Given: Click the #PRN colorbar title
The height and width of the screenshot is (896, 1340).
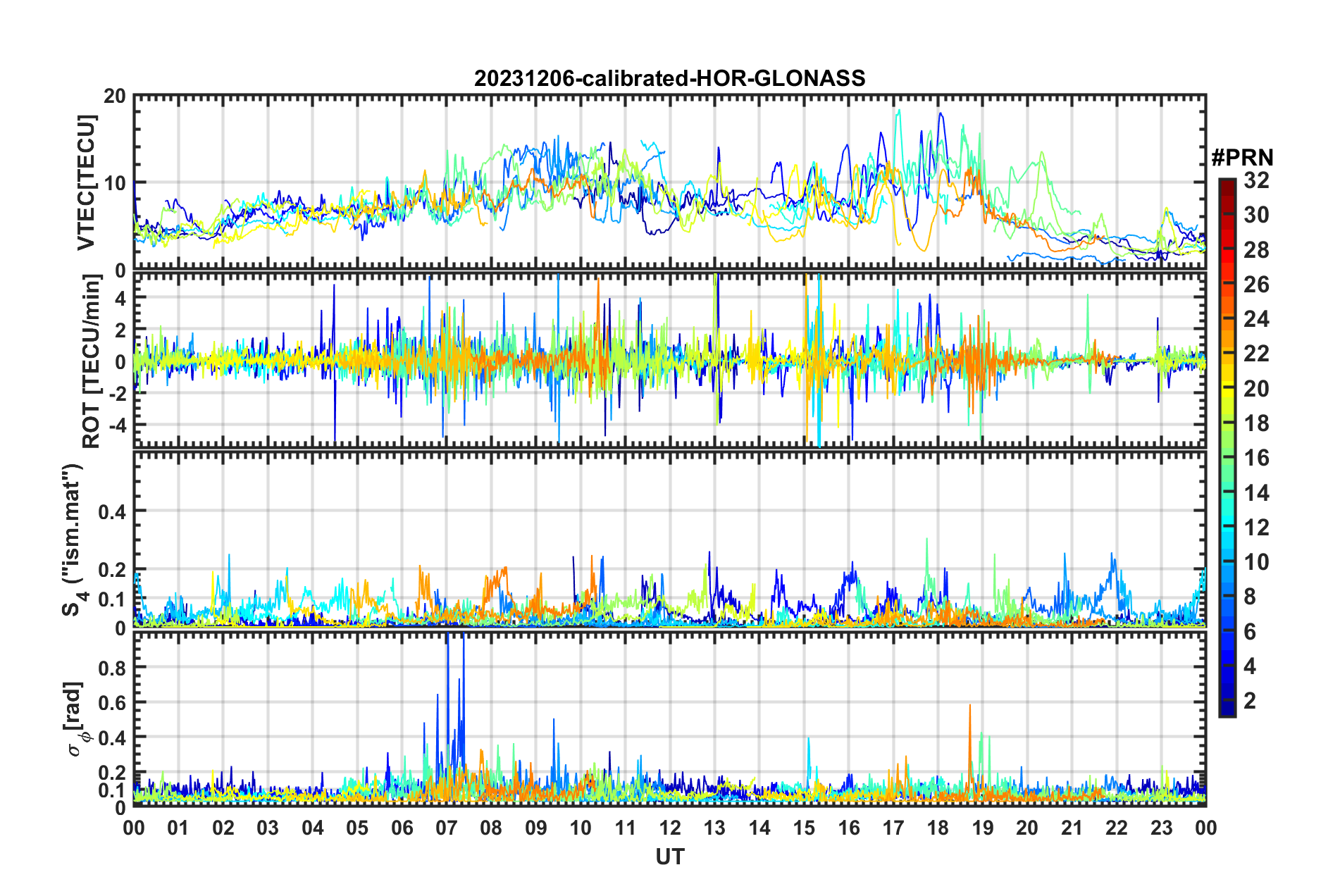Looking at the screenshot, I should (x=1242, y=157).
